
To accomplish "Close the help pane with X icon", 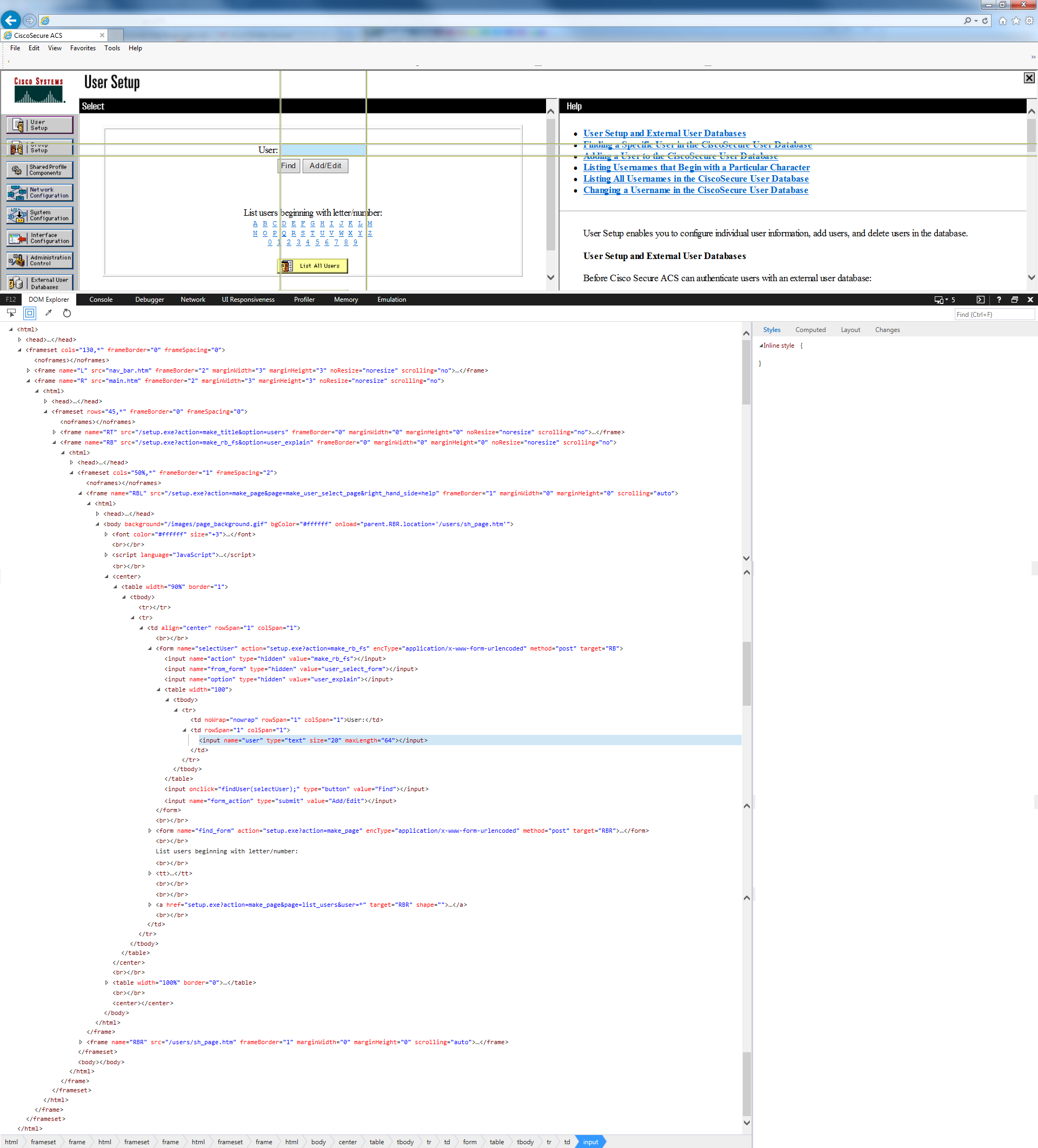I will coord(1029,78).
